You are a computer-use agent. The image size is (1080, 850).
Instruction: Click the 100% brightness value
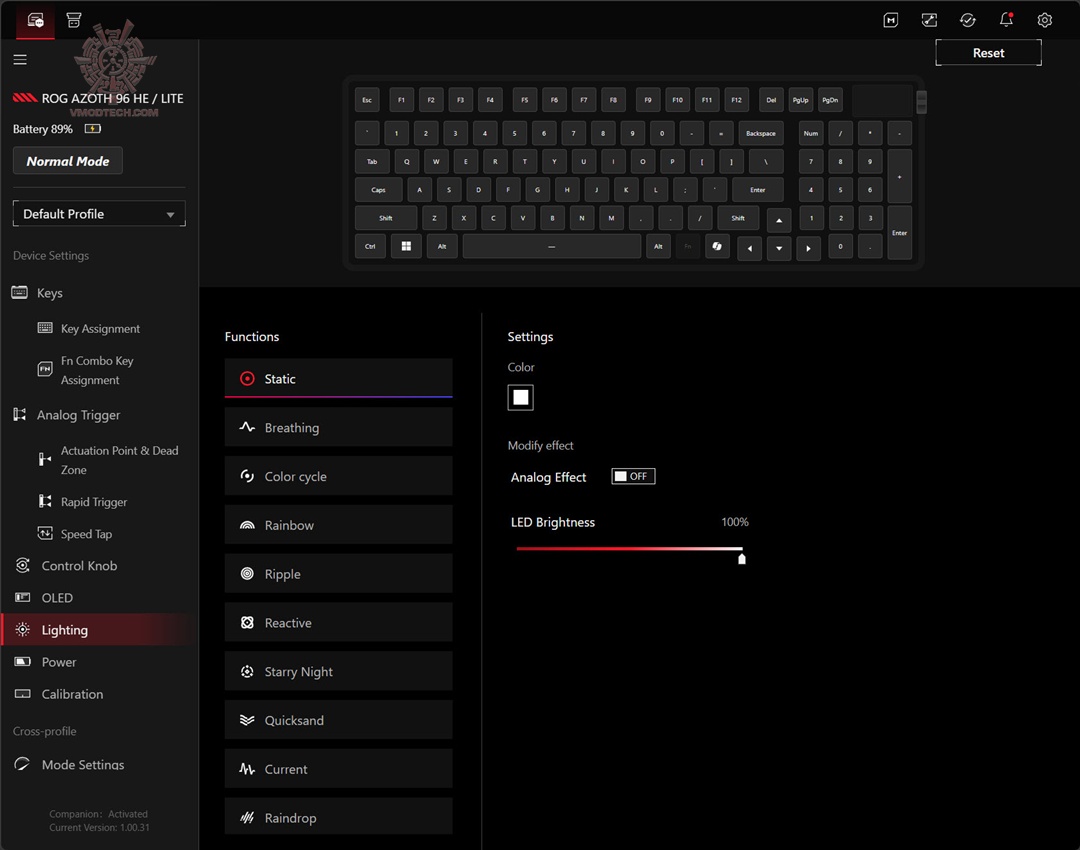(735, 522)
